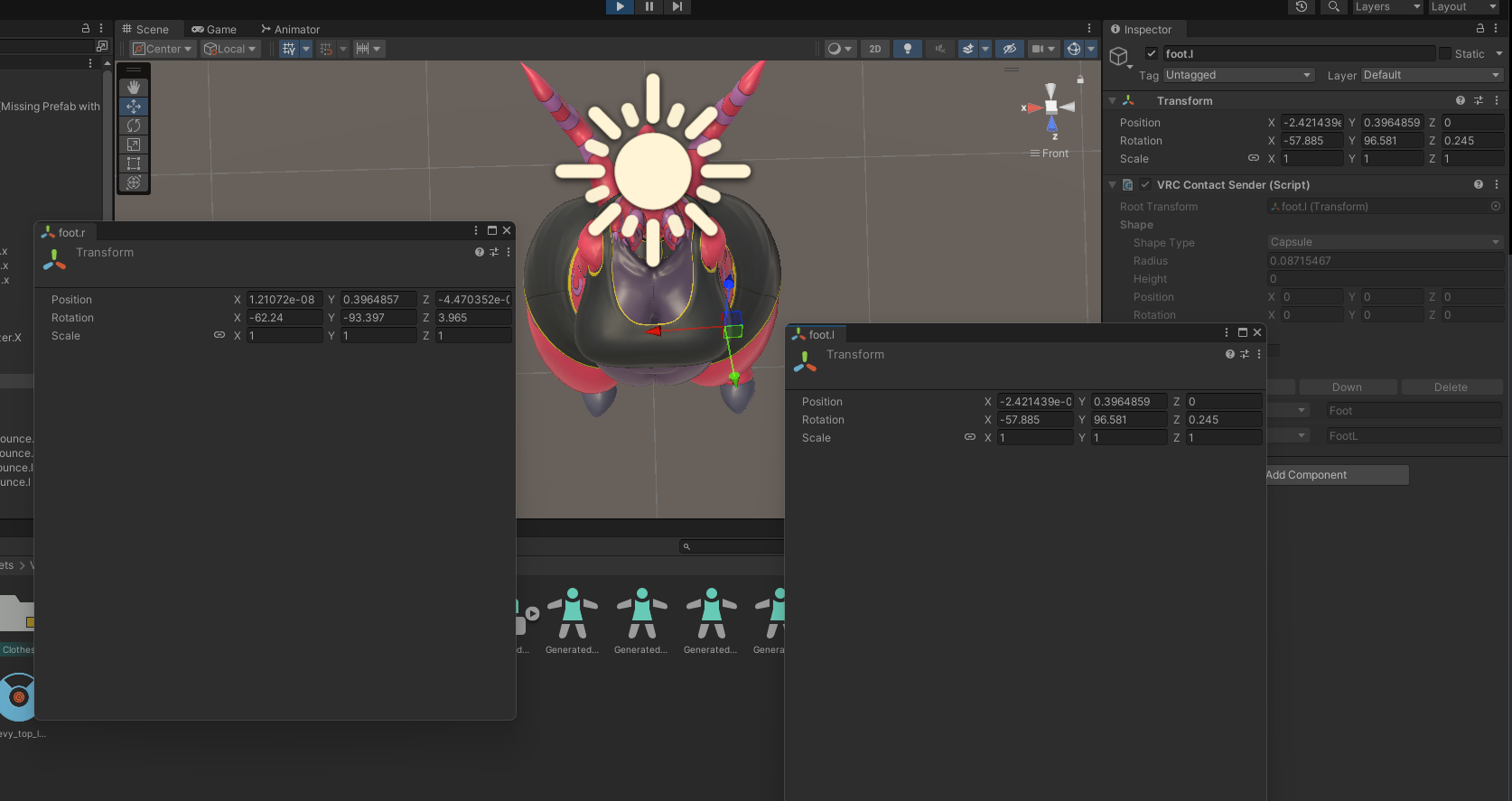Viewport: 1512px width, 801px height.
Task: Open the Center pivot mode dropdown
Action: (x=163, y=49)
